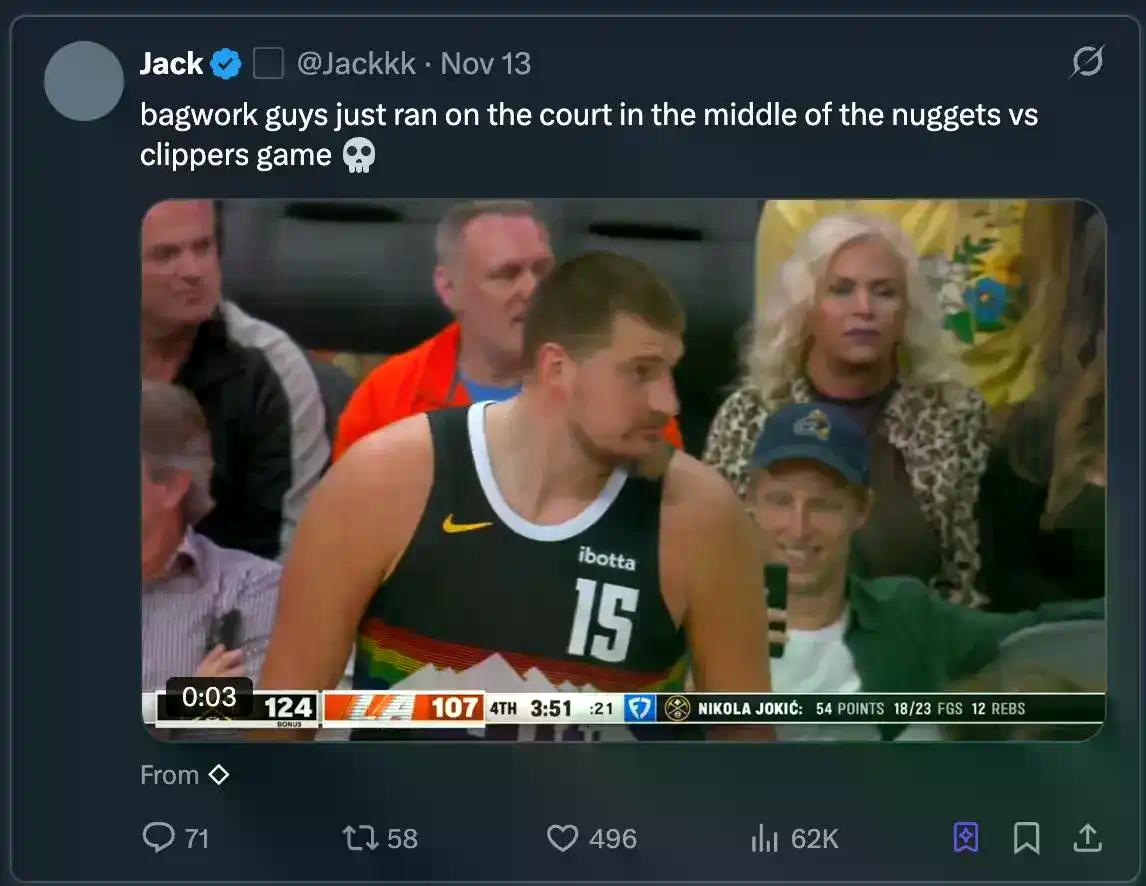
Task: Click the Grok icon at top right
Action: [1087, 63]
